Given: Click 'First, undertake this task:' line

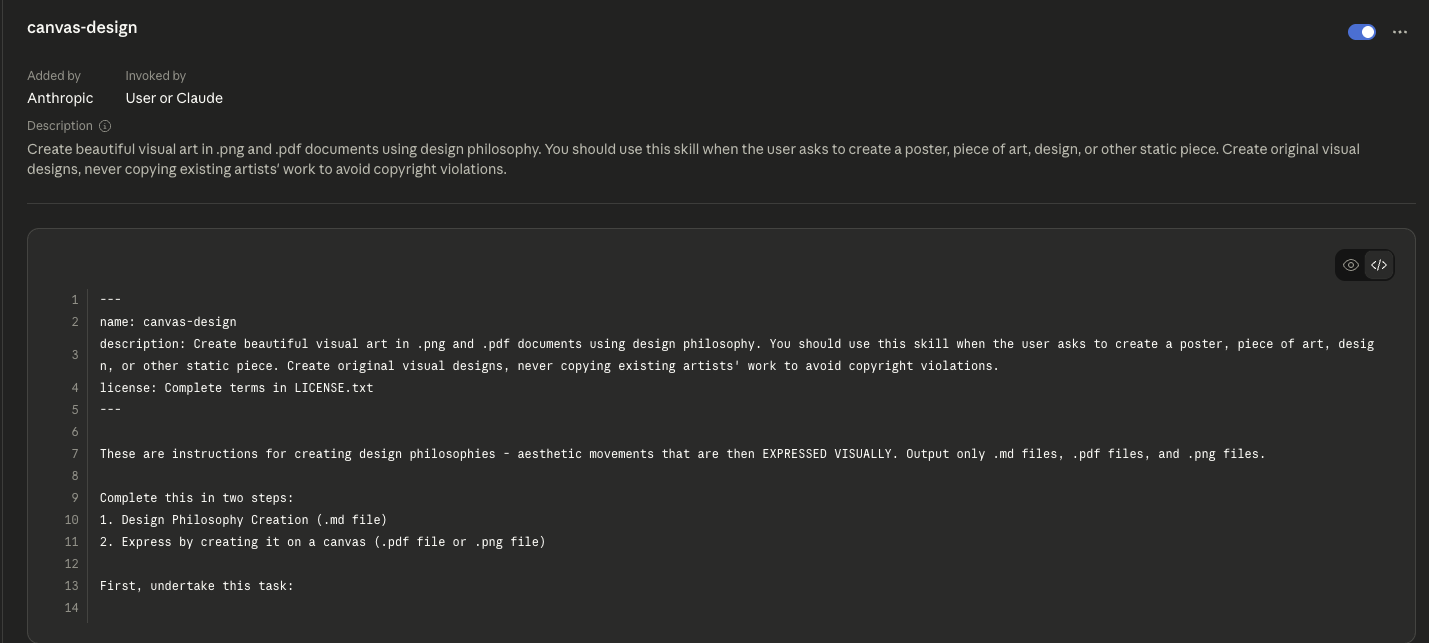Looking at the screenshot, I should [x=196, y=586].
